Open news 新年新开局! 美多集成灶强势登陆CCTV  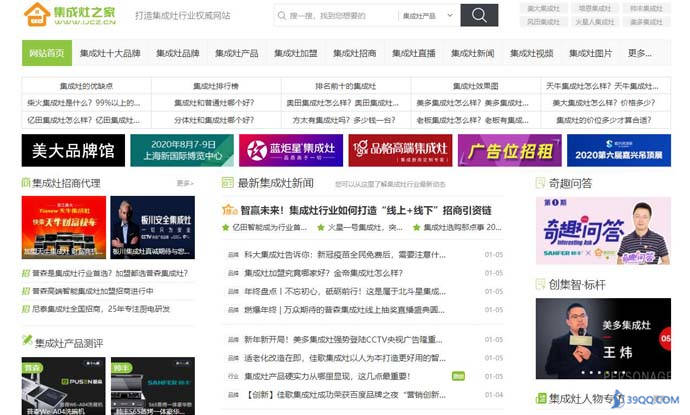[343, 340]
